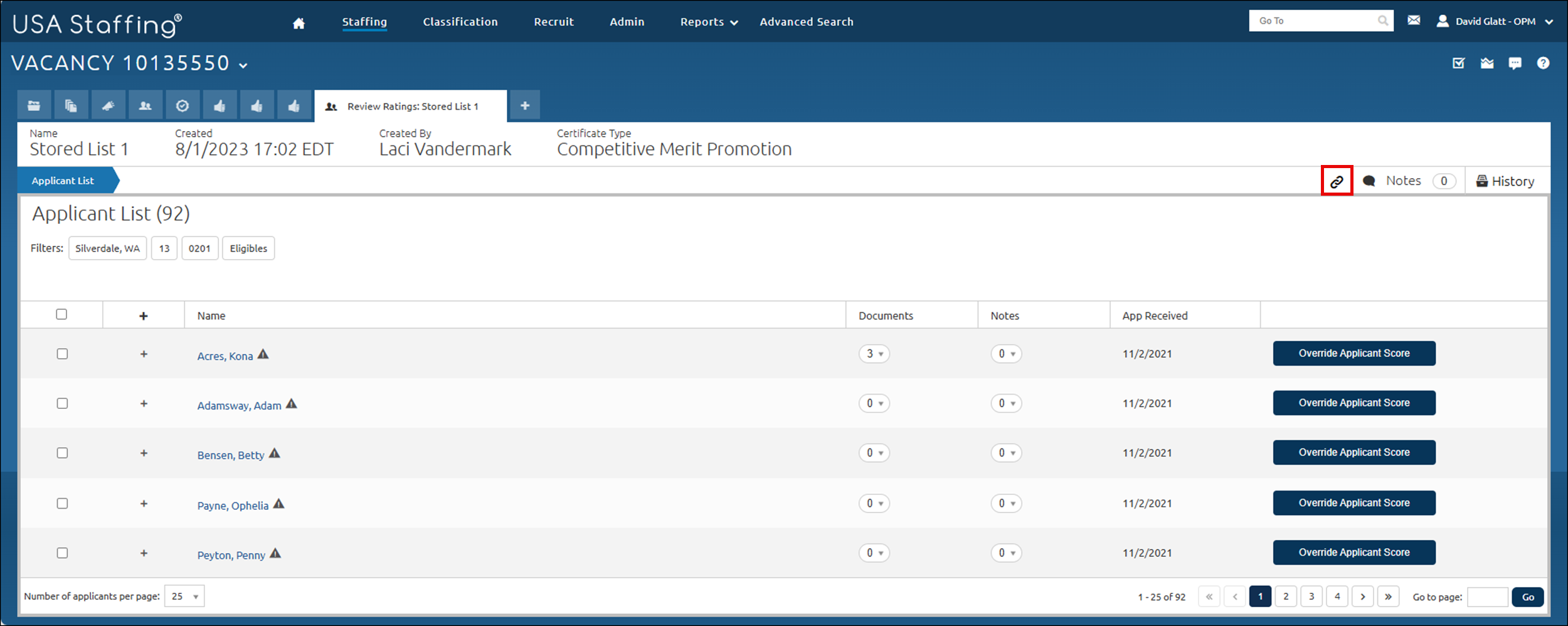Go to the Home icon in navbar
1568x626 pixels.
click(299, 23)
